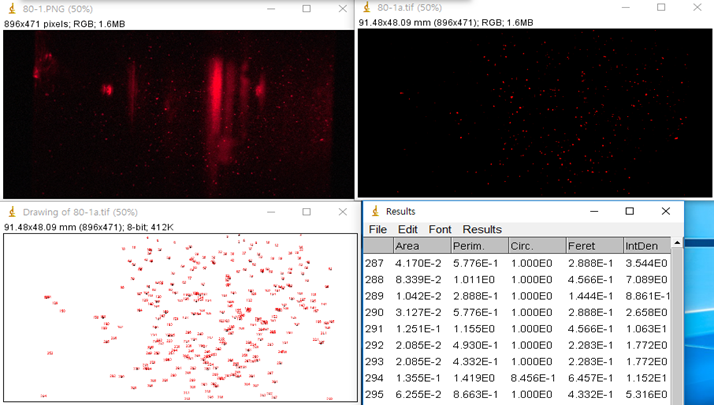Click the IntDen column header
Image resolution: width=714 pixels, height=405 pixels.
point(647,246)
